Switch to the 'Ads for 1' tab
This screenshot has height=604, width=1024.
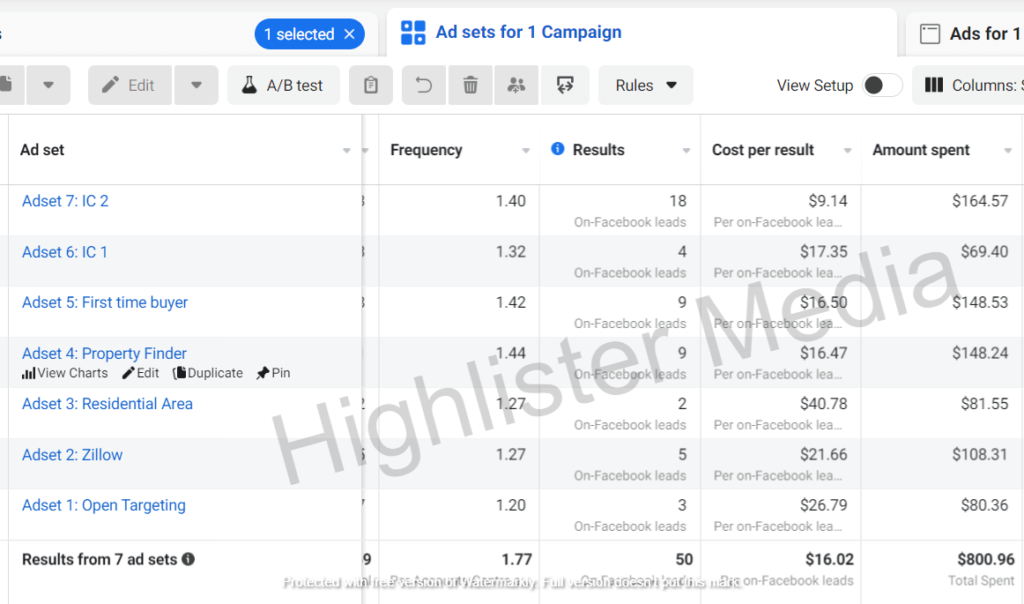click(x=969, y=34)
